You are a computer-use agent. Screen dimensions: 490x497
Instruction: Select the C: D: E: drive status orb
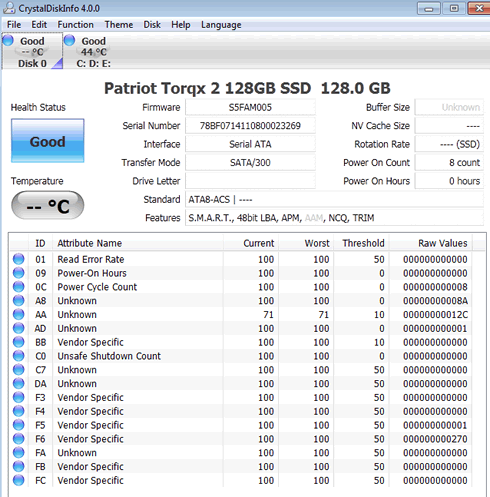tap(69, 40)
